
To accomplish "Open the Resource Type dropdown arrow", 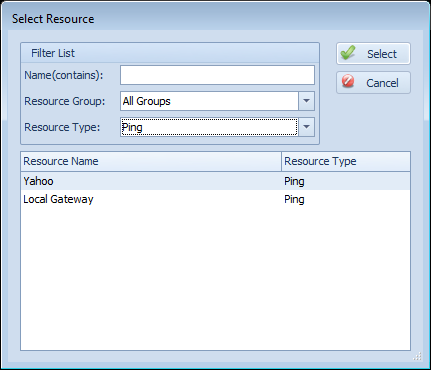I will pos(307,127).
